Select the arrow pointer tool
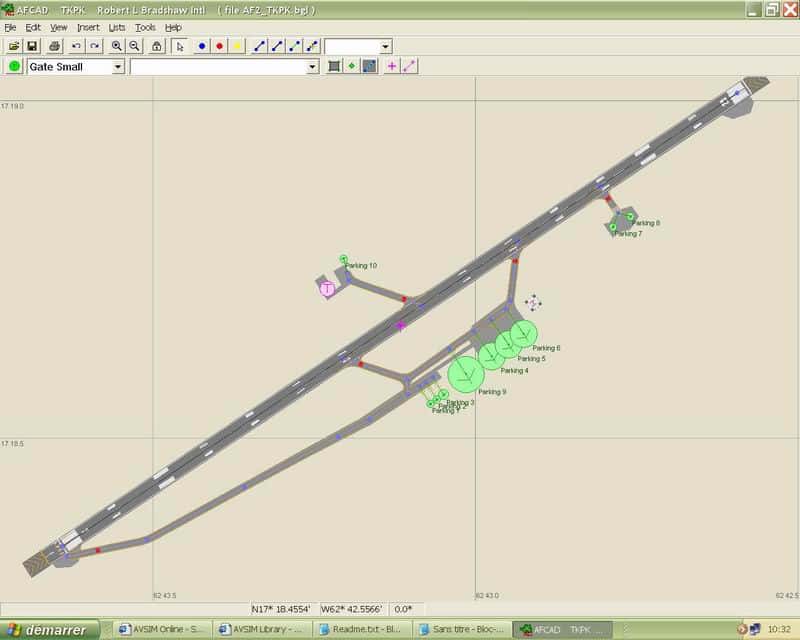 click(180, 46)
